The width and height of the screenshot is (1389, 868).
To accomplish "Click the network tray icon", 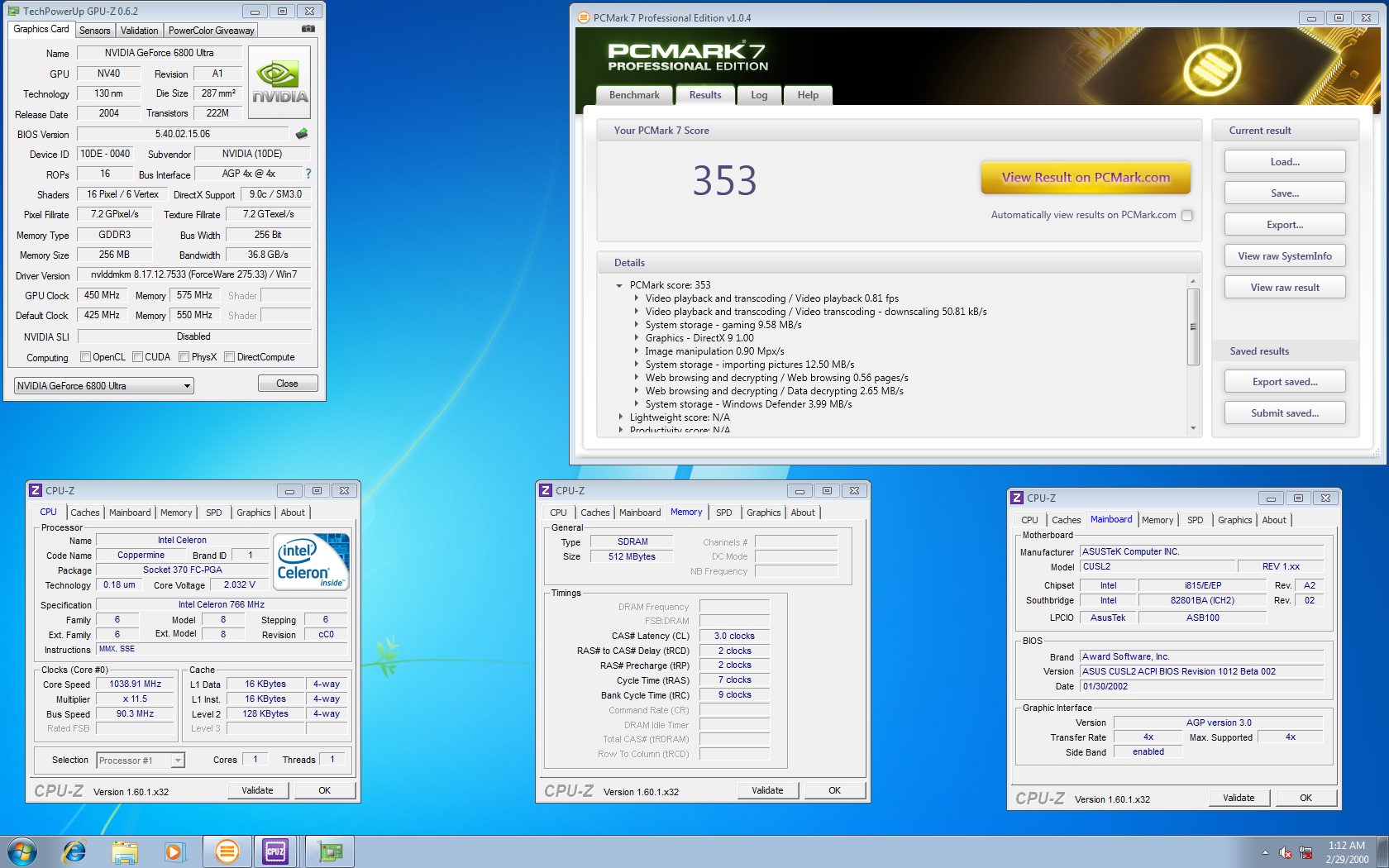I will [1306, 852].
